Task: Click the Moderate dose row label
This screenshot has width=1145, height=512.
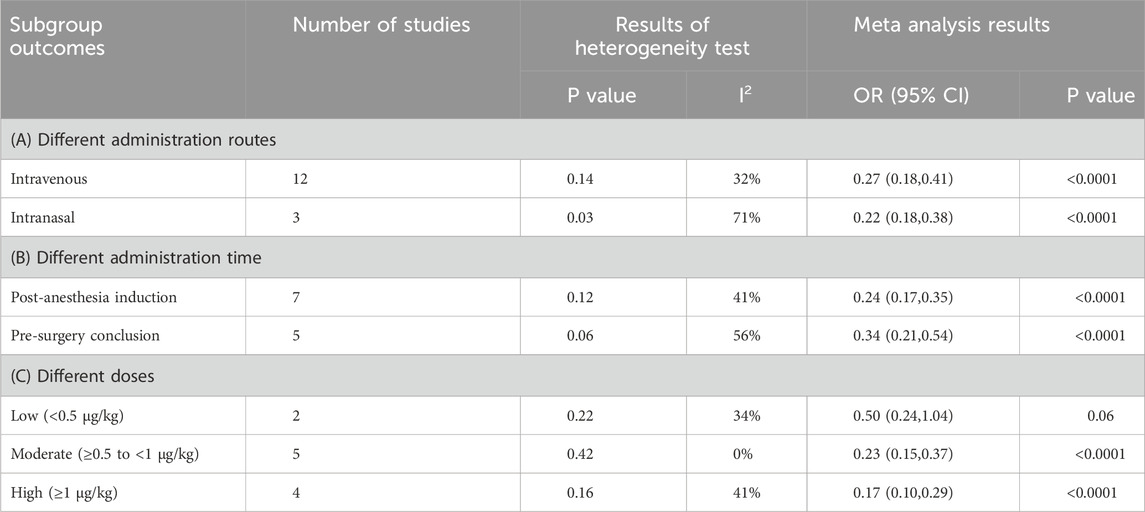Action: [x=103, y=452]
